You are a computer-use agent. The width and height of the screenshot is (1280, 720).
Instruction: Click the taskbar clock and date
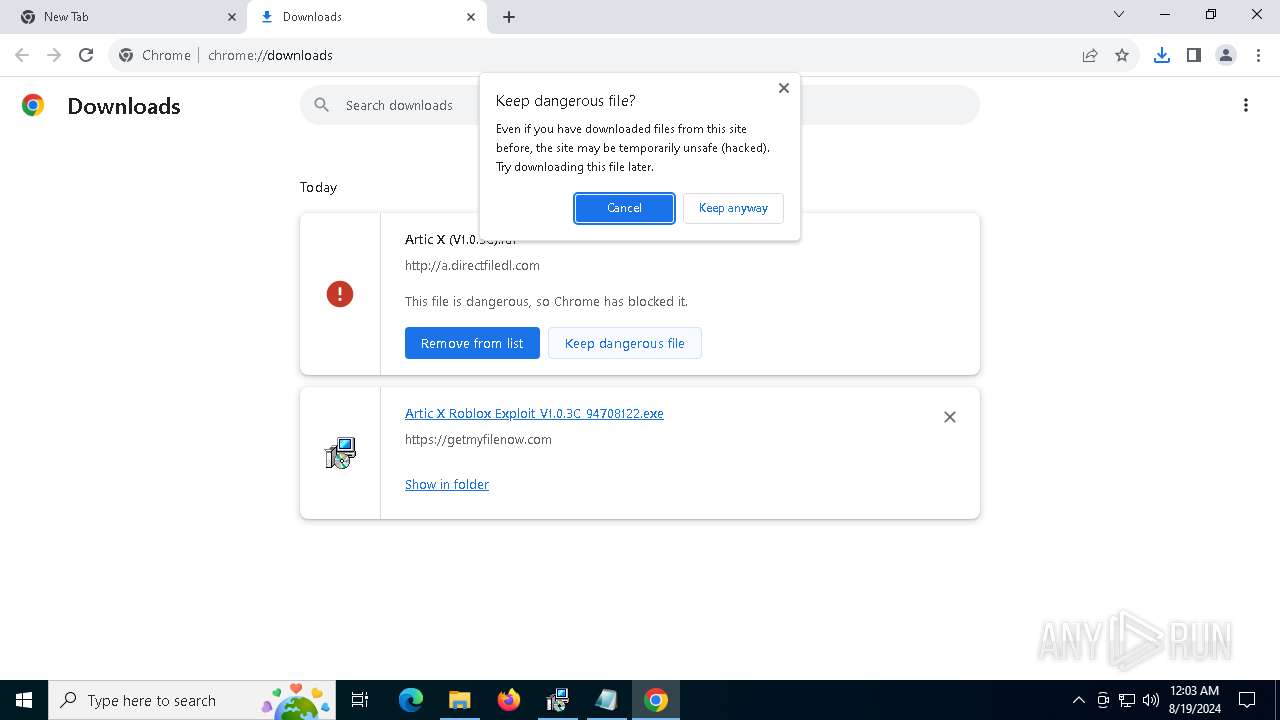tap(1194, 700)
